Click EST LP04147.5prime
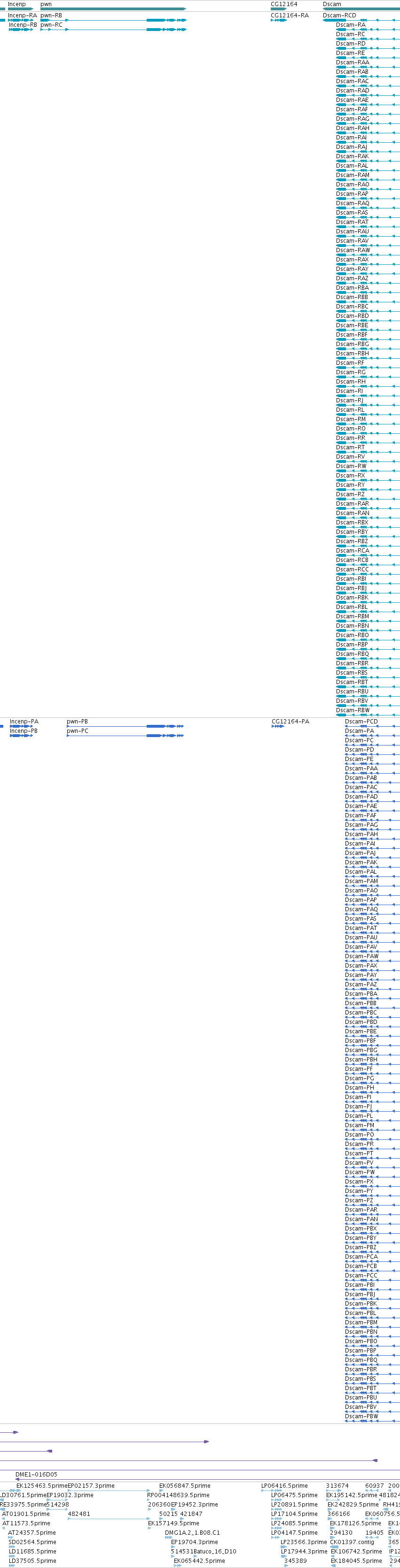Viewport: 400px width, 1568px height. 295,1533
